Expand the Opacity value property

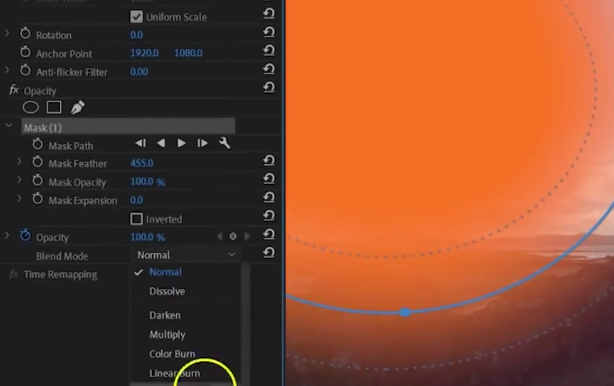pos(7,235)
